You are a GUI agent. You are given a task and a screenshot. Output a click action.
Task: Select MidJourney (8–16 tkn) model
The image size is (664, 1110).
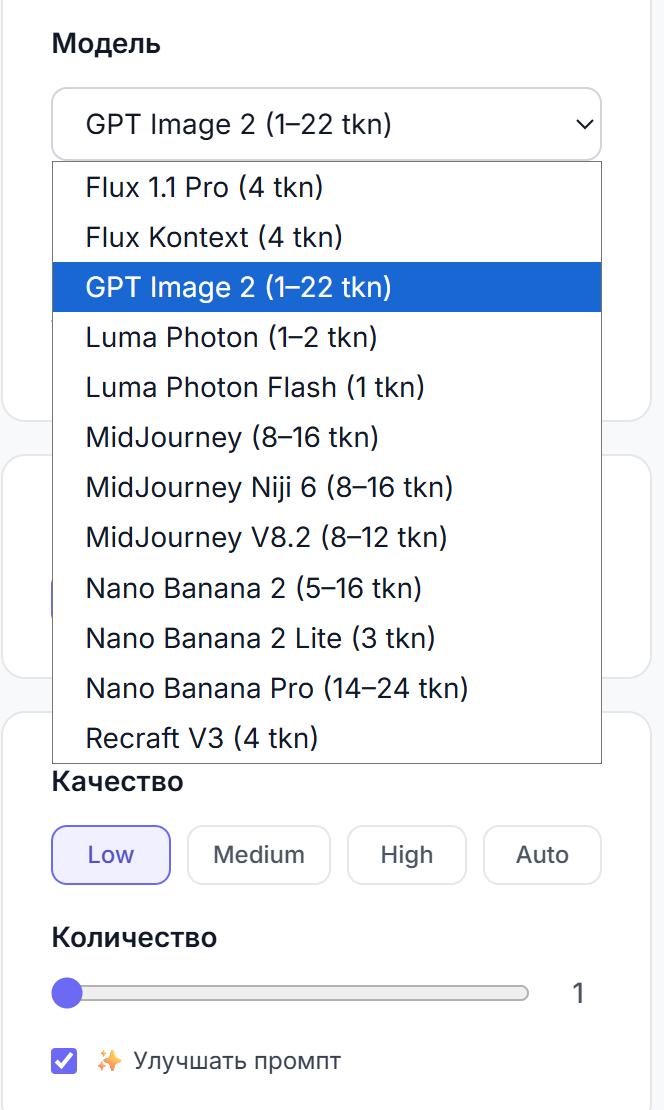pyautogui.click(x=327, y=437)
